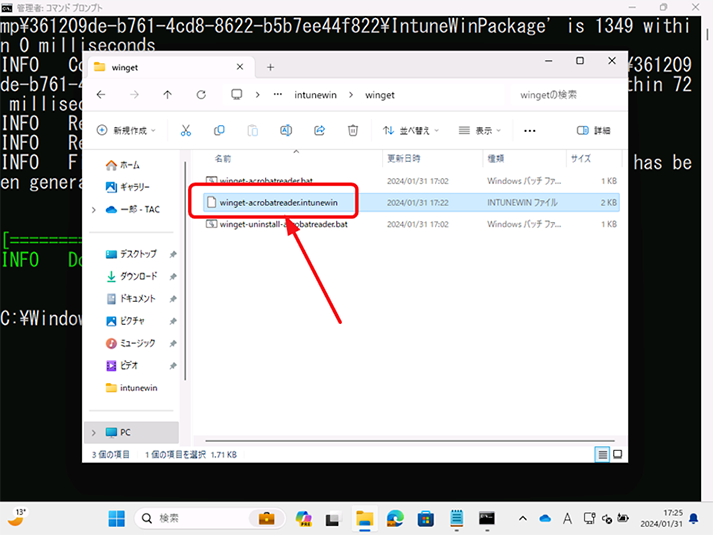713x535 pixels.
Task: Switch to large thumbnails view icon
Action: (x=618, y=454)
